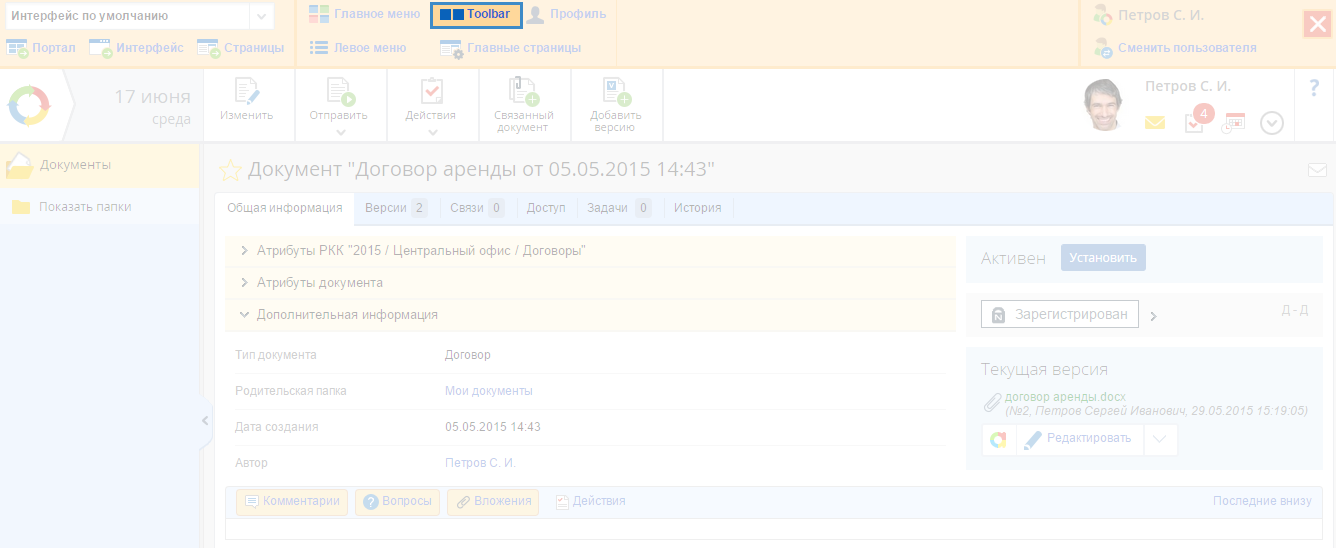Open the mail envelope icon under user name
The width and height of the screenshot is (1336, 548).
[x=1155, y=123]
